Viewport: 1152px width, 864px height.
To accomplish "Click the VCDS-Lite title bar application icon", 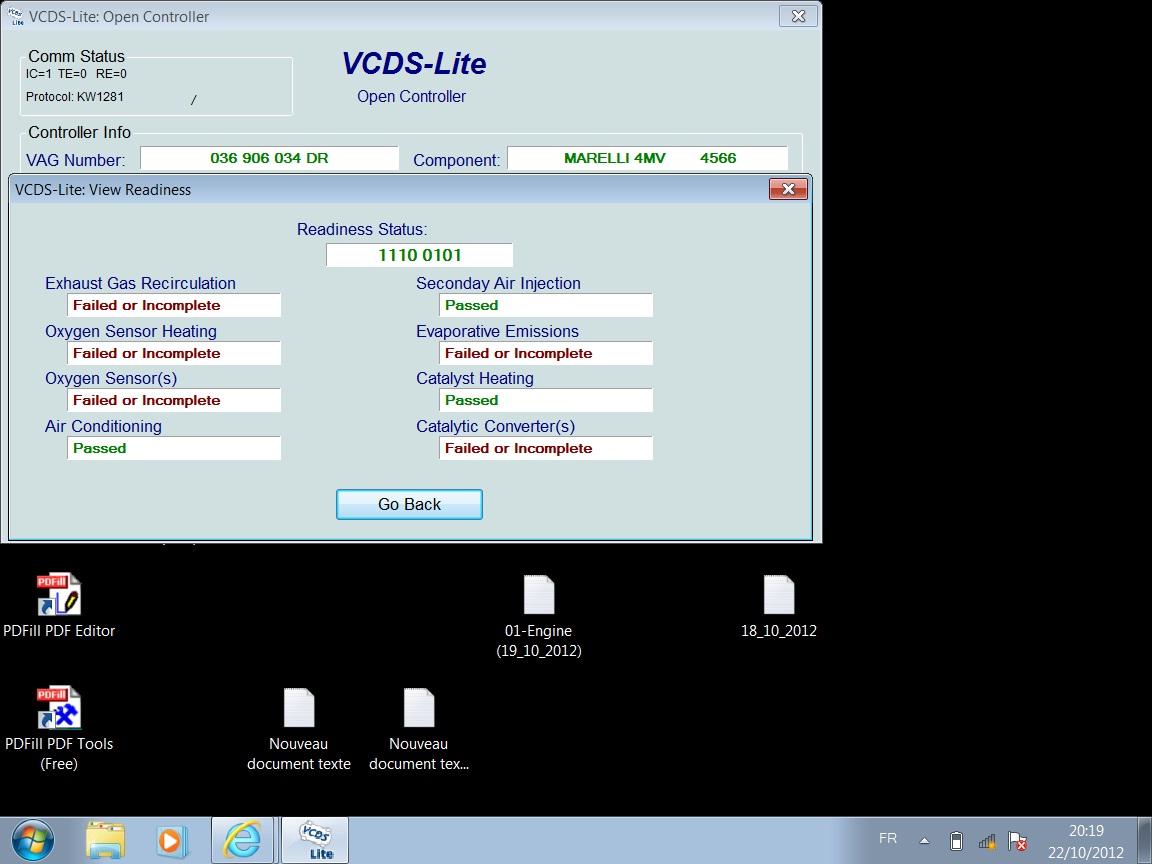I will pyautogui.click(x=14, y=17).
